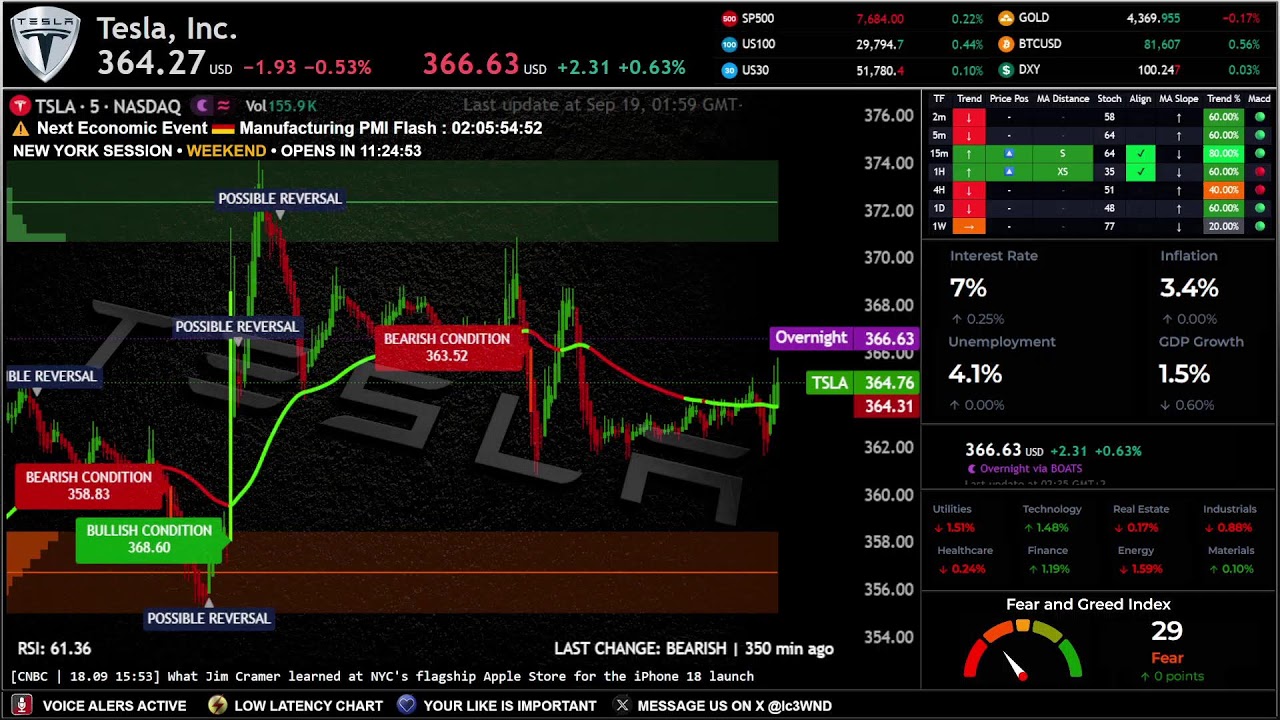Viewport: 1280px width, 720px height.
Task: Click the Finance sector 1.19% entry
Action: pos(1047,559)
